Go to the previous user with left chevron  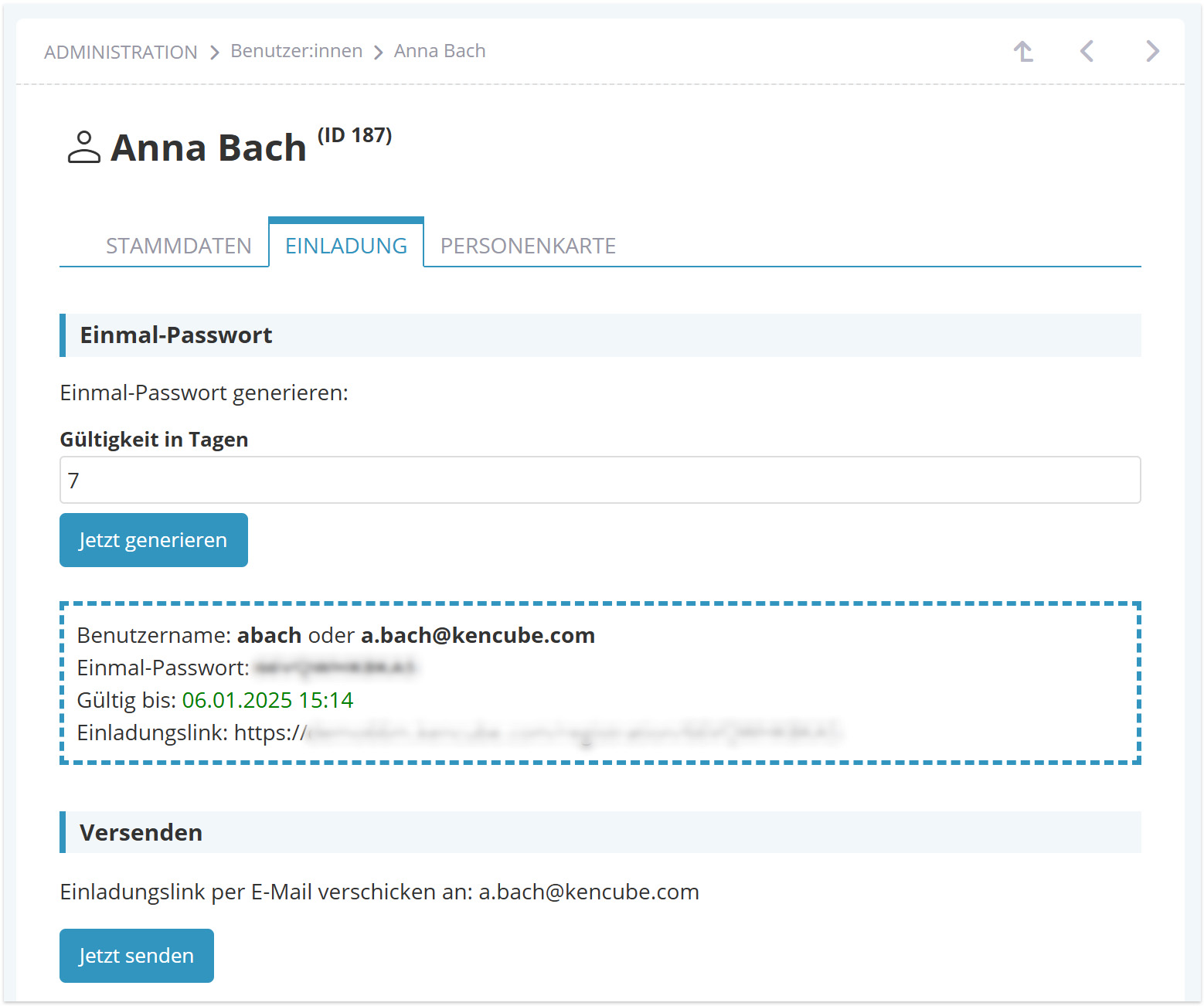1087,51
